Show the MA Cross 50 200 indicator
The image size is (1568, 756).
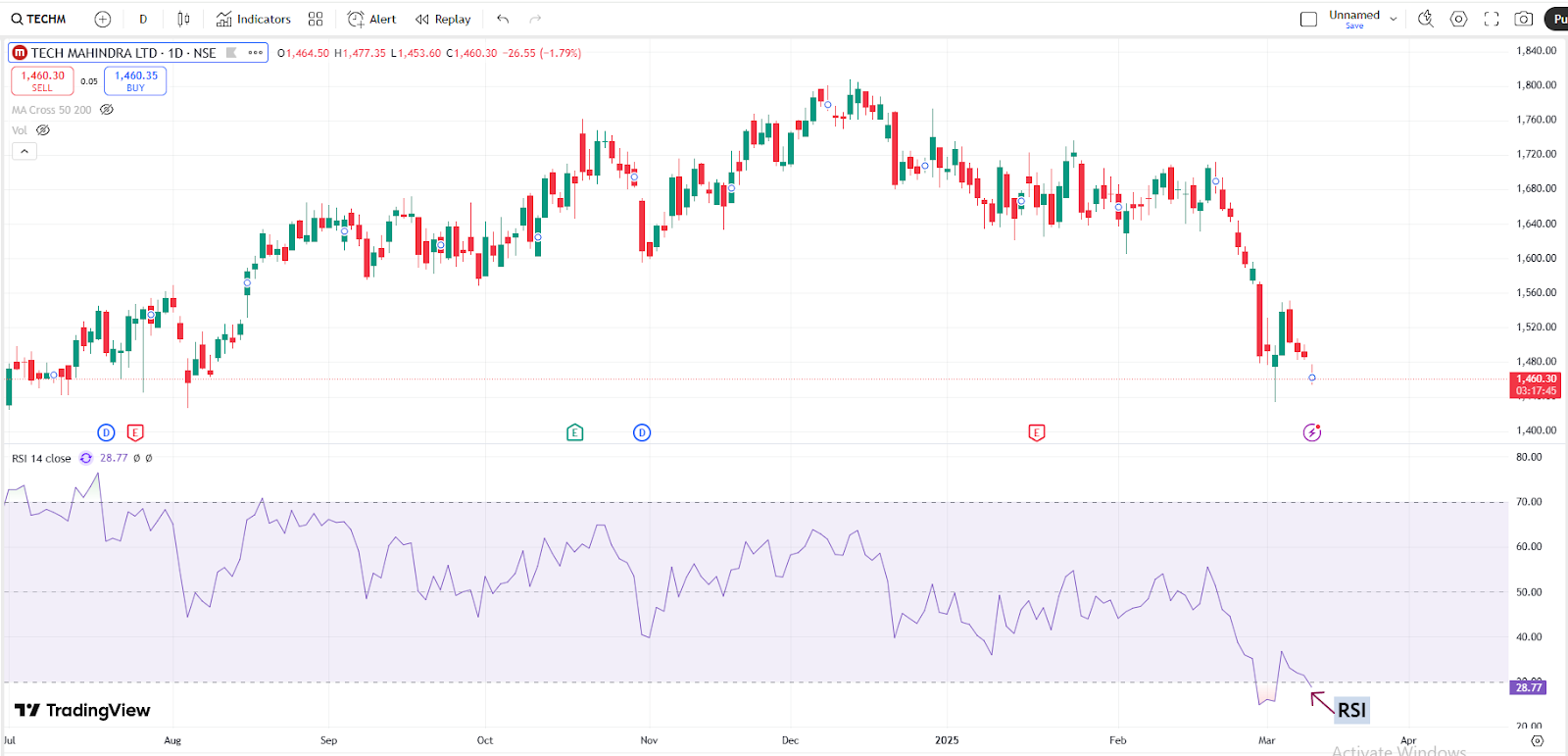click(x=107, y=110)
